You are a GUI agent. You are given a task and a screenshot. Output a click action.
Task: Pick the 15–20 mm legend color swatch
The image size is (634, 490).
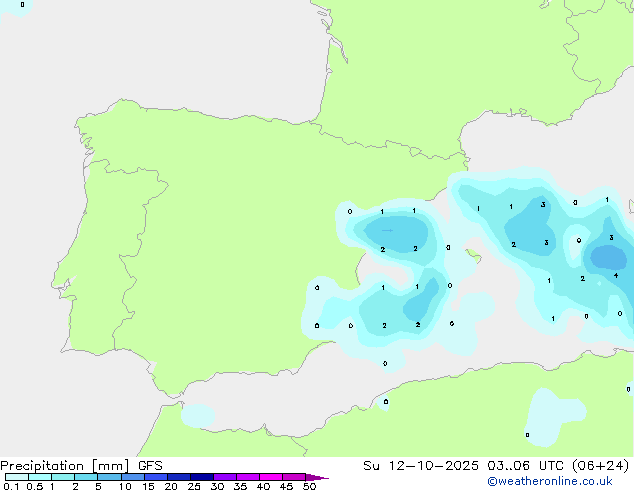point(156,477)
